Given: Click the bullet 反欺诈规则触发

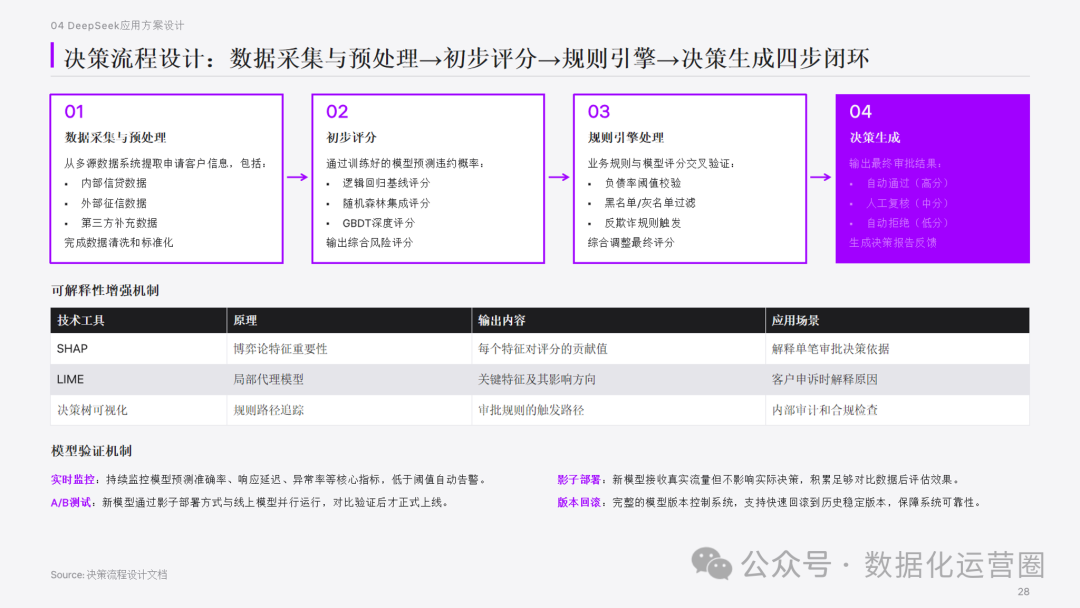Looking at the screenshot, I should 643,223.
